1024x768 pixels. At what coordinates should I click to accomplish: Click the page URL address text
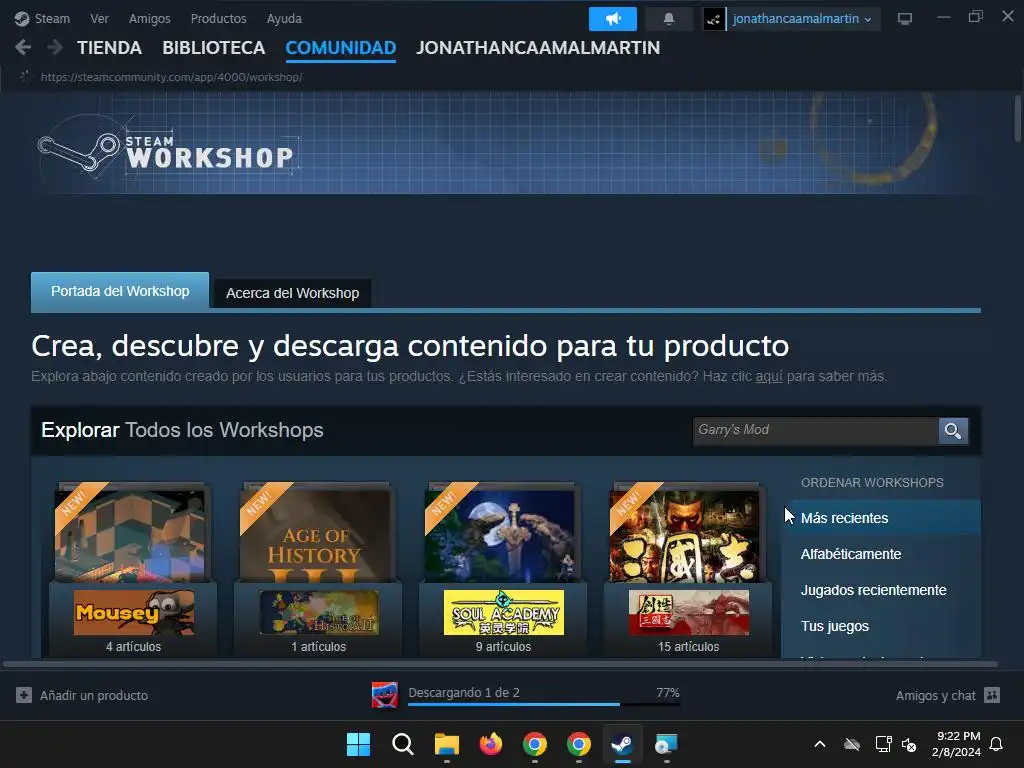tap(171, 77)
